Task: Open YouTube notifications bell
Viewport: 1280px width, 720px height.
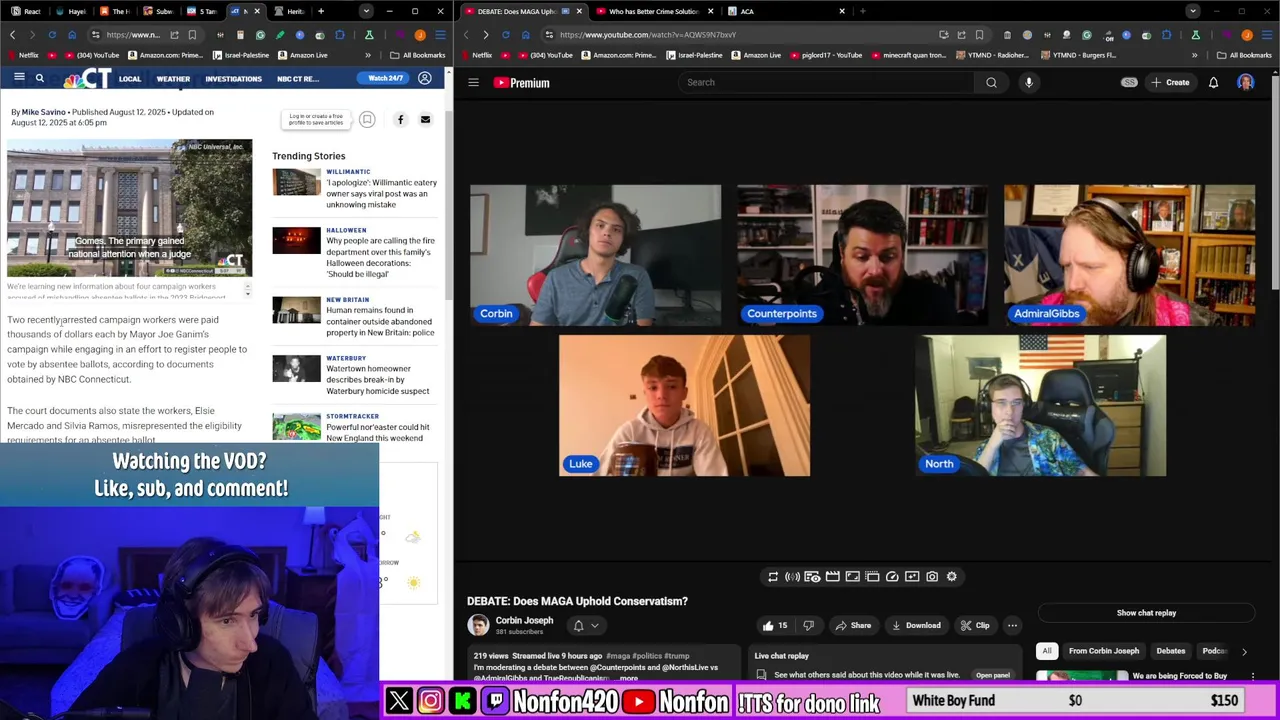Action: tap(1213, 83)
